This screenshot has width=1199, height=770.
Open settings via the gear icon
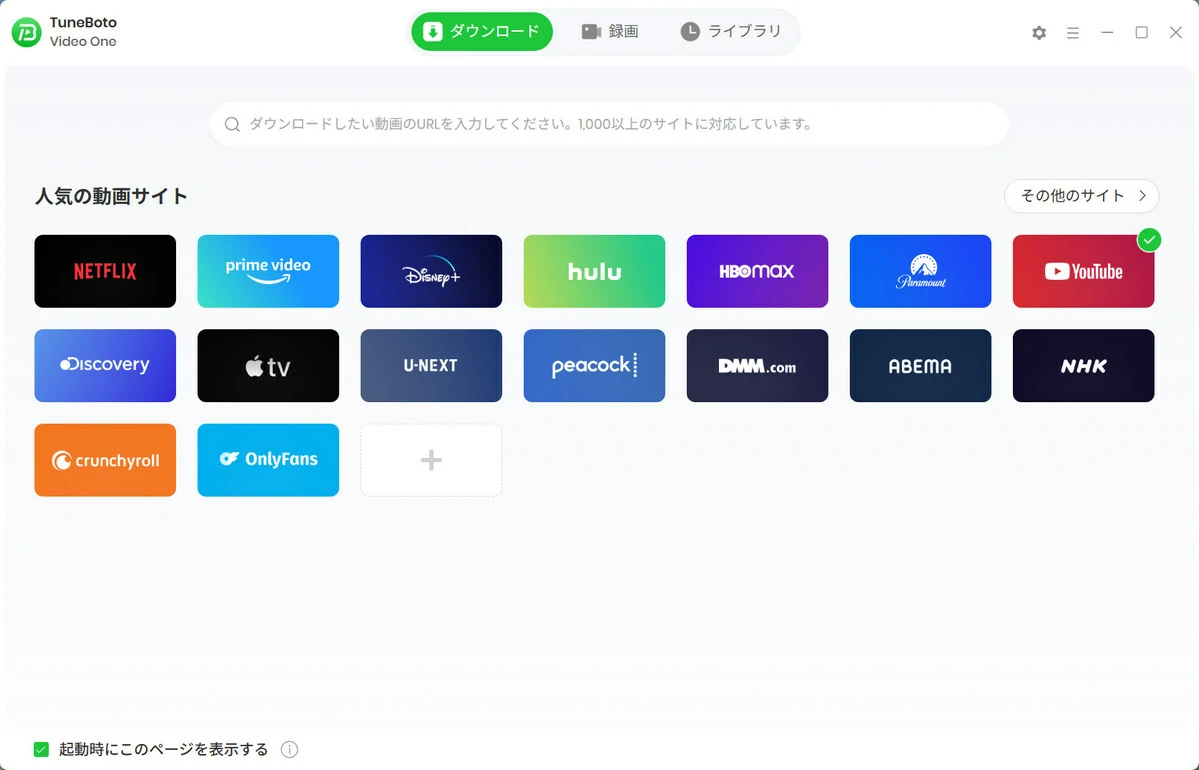(x=1038, y=33)
